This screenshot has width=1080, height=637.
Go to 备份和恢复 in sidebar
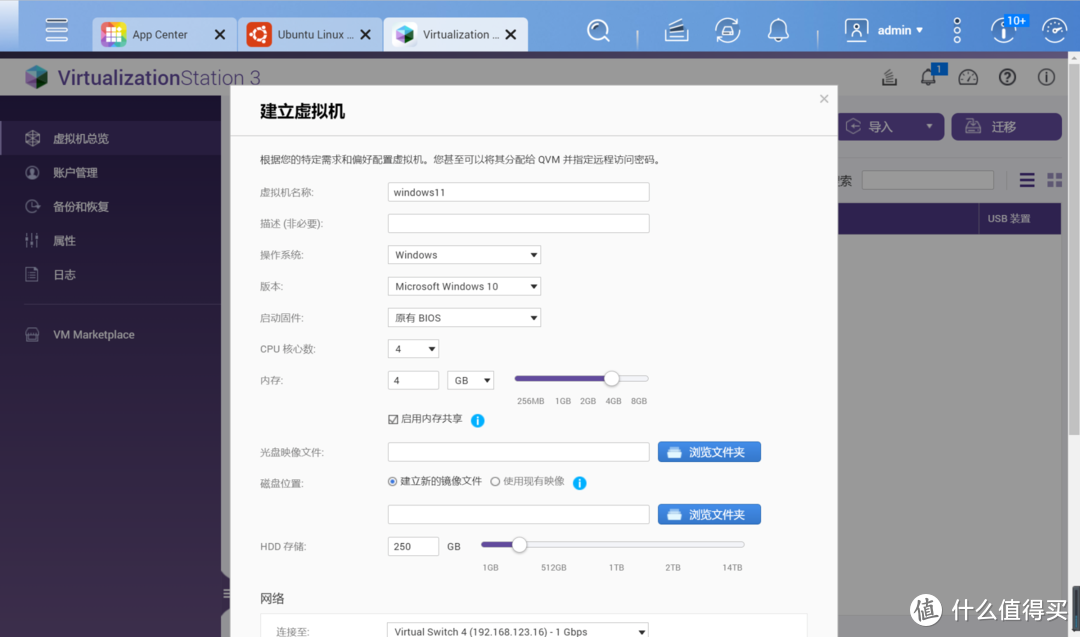[110, 207]
